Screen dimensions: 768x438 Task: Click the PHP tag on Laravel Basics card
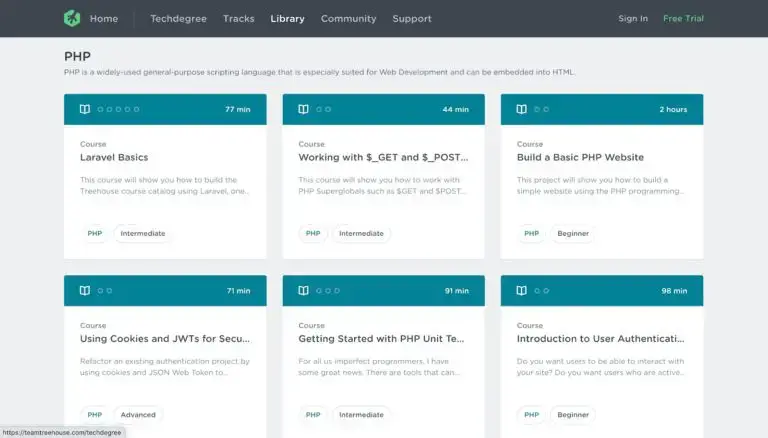95,233
